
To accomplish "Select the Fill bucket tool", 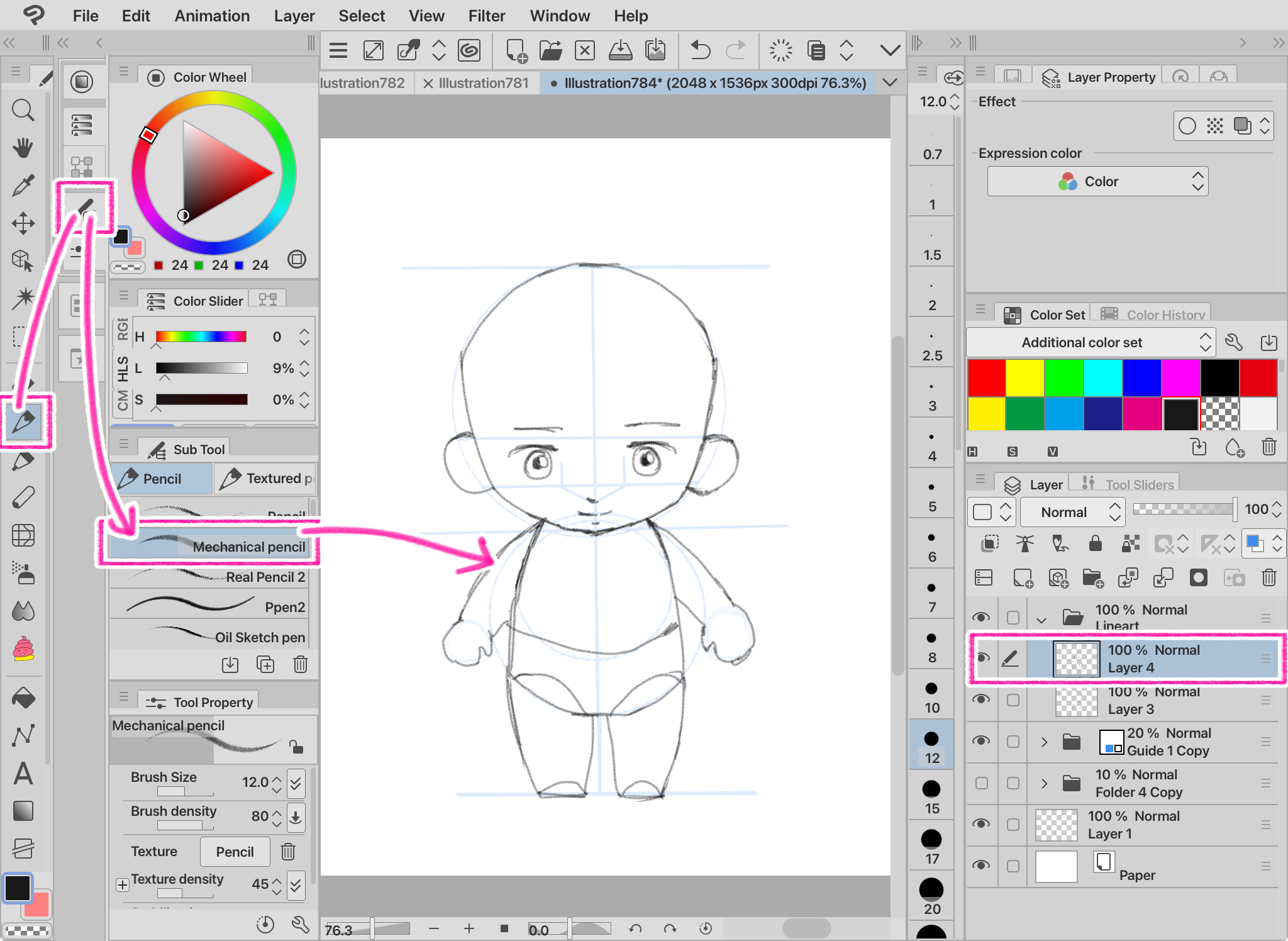I will click(x=23, y=698).
